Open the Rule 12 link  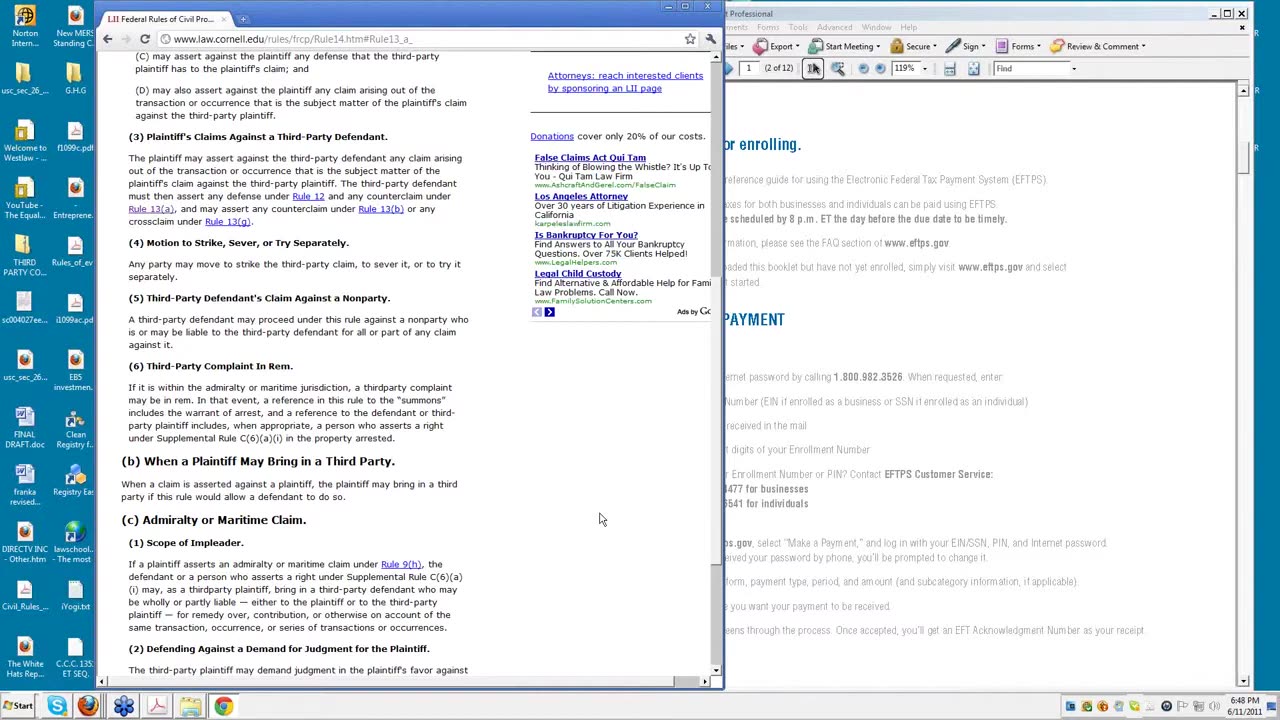pos(308,196)
